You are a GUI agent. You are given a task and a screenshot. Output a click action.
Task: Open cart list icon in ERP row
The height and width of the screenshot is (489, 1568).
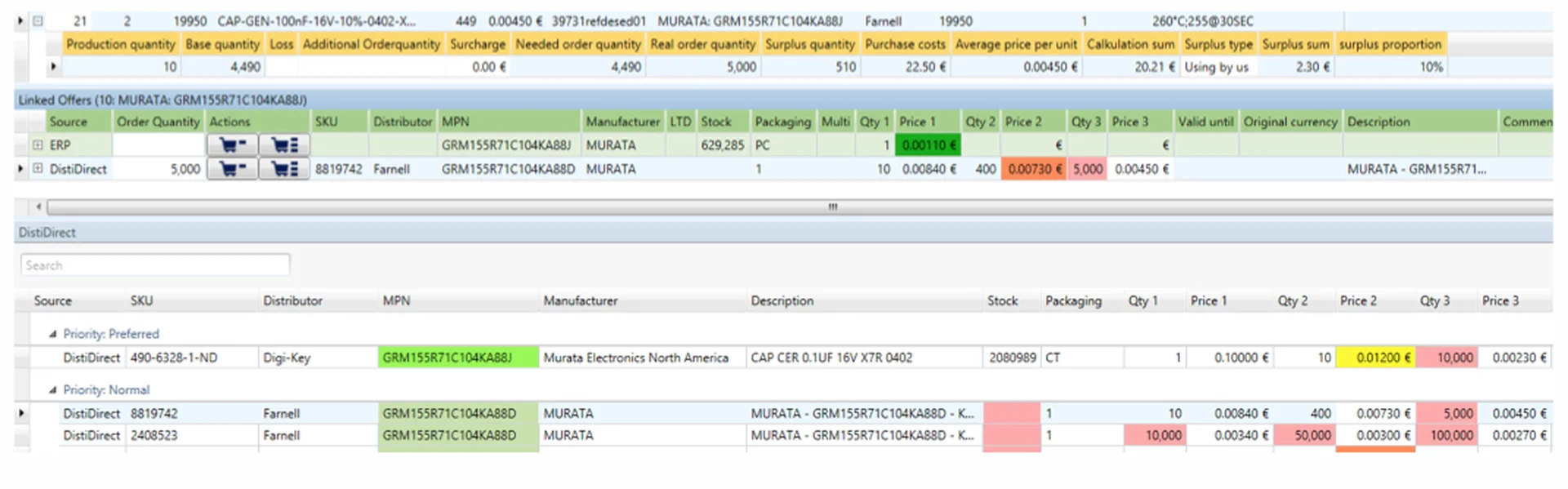point(284,145)
